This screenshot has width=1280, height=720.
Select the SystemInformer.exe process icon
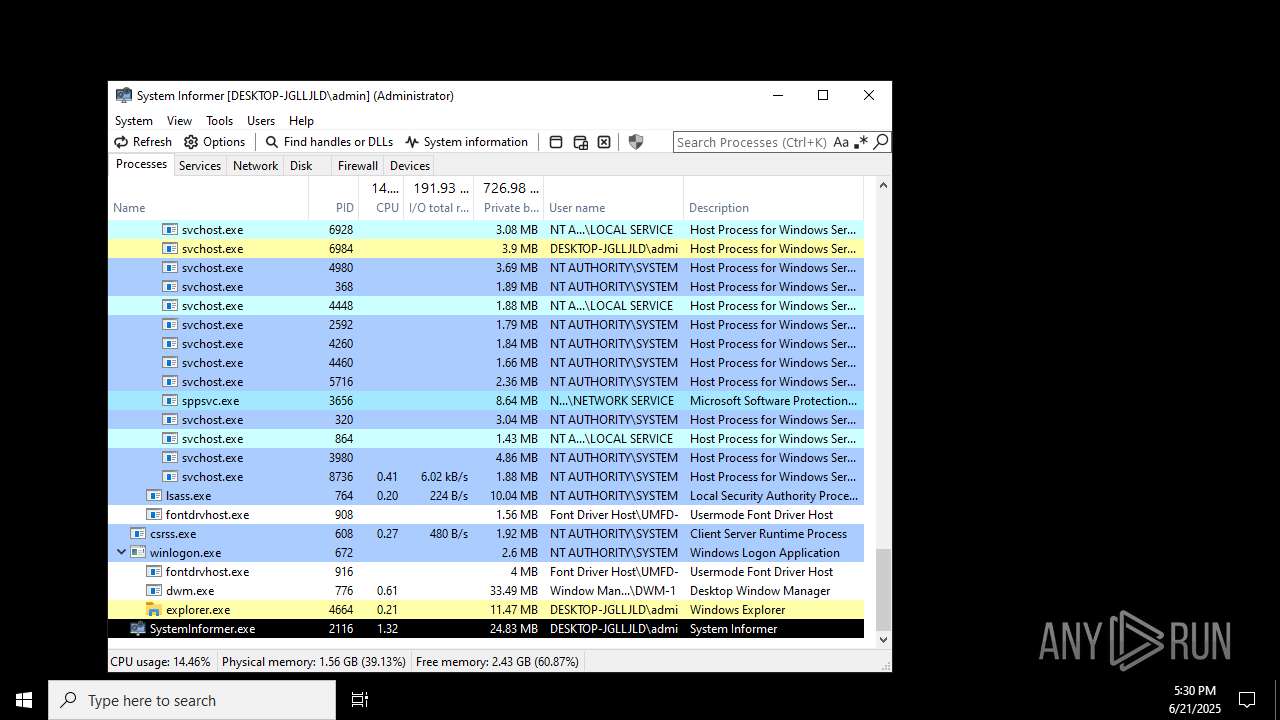coord(138,629)
